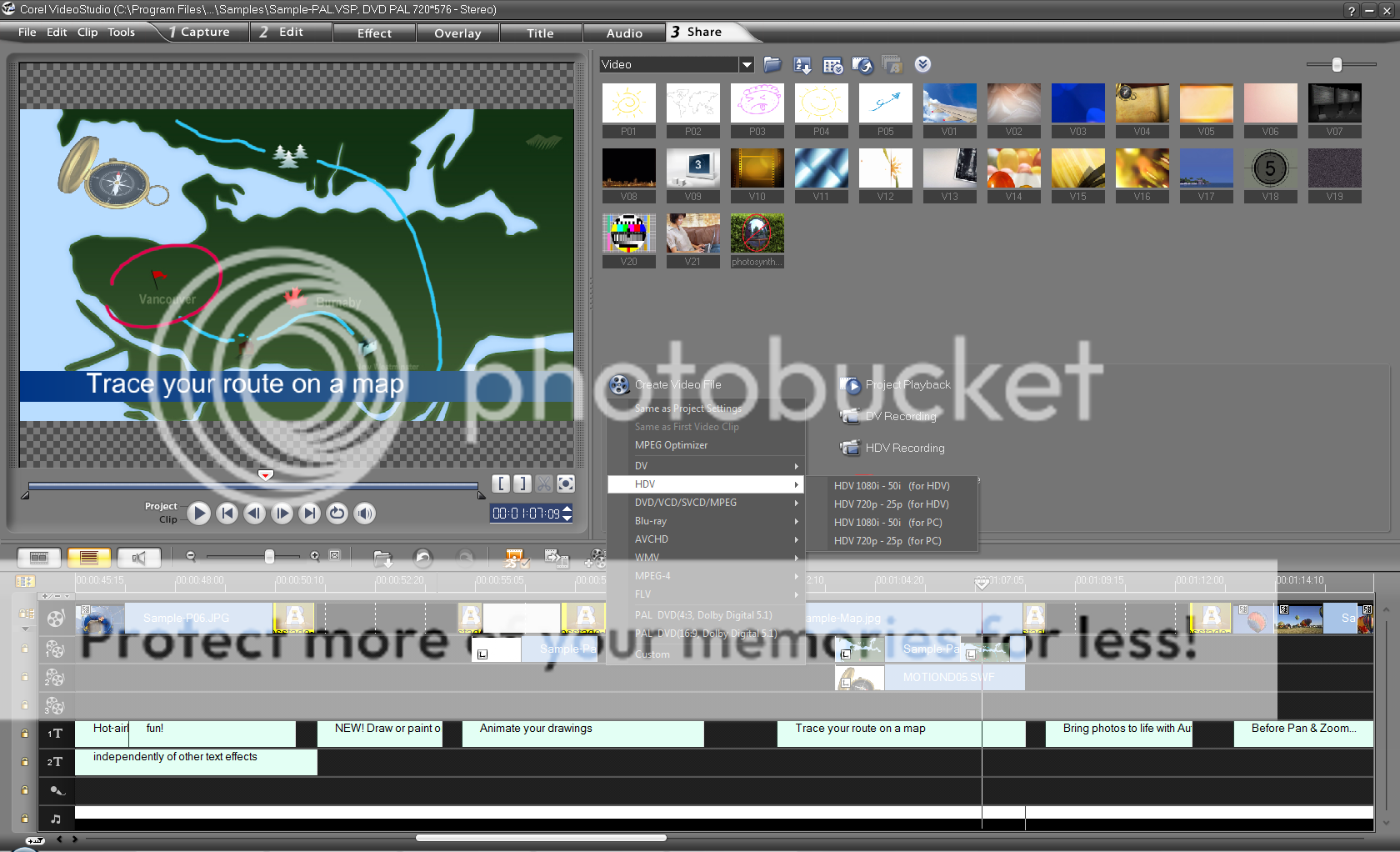Lock Overlay track 2 with its padlock

tap(24, 678)
